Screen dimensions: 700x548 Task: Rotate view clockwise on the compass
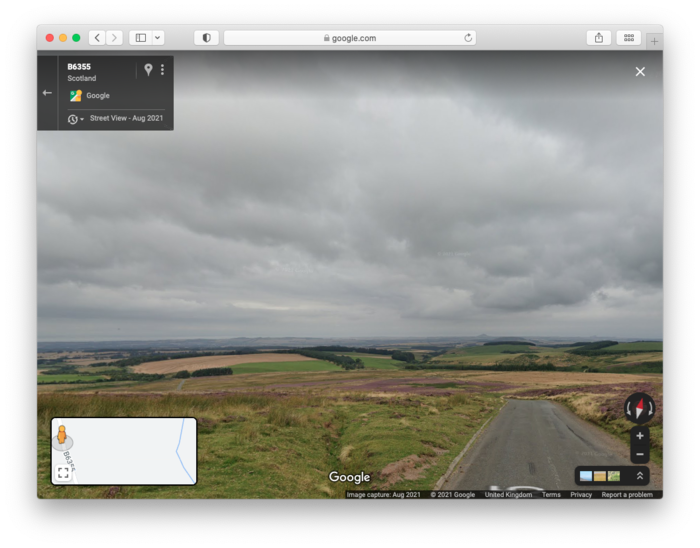click(x=650, y=408)
